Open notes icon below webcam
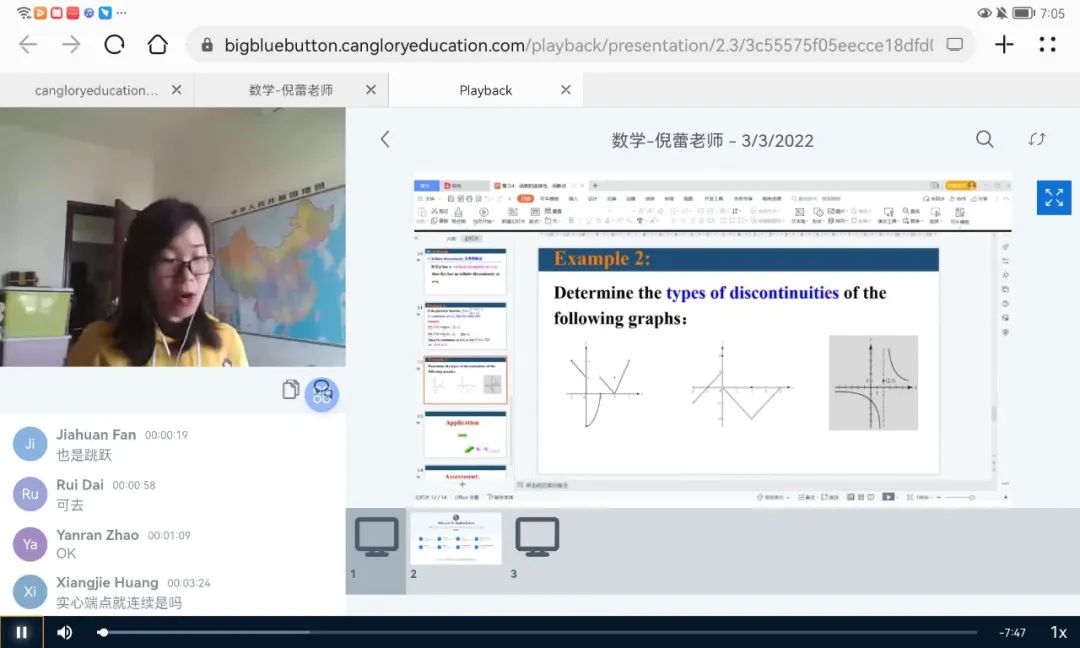 (291, 390)
